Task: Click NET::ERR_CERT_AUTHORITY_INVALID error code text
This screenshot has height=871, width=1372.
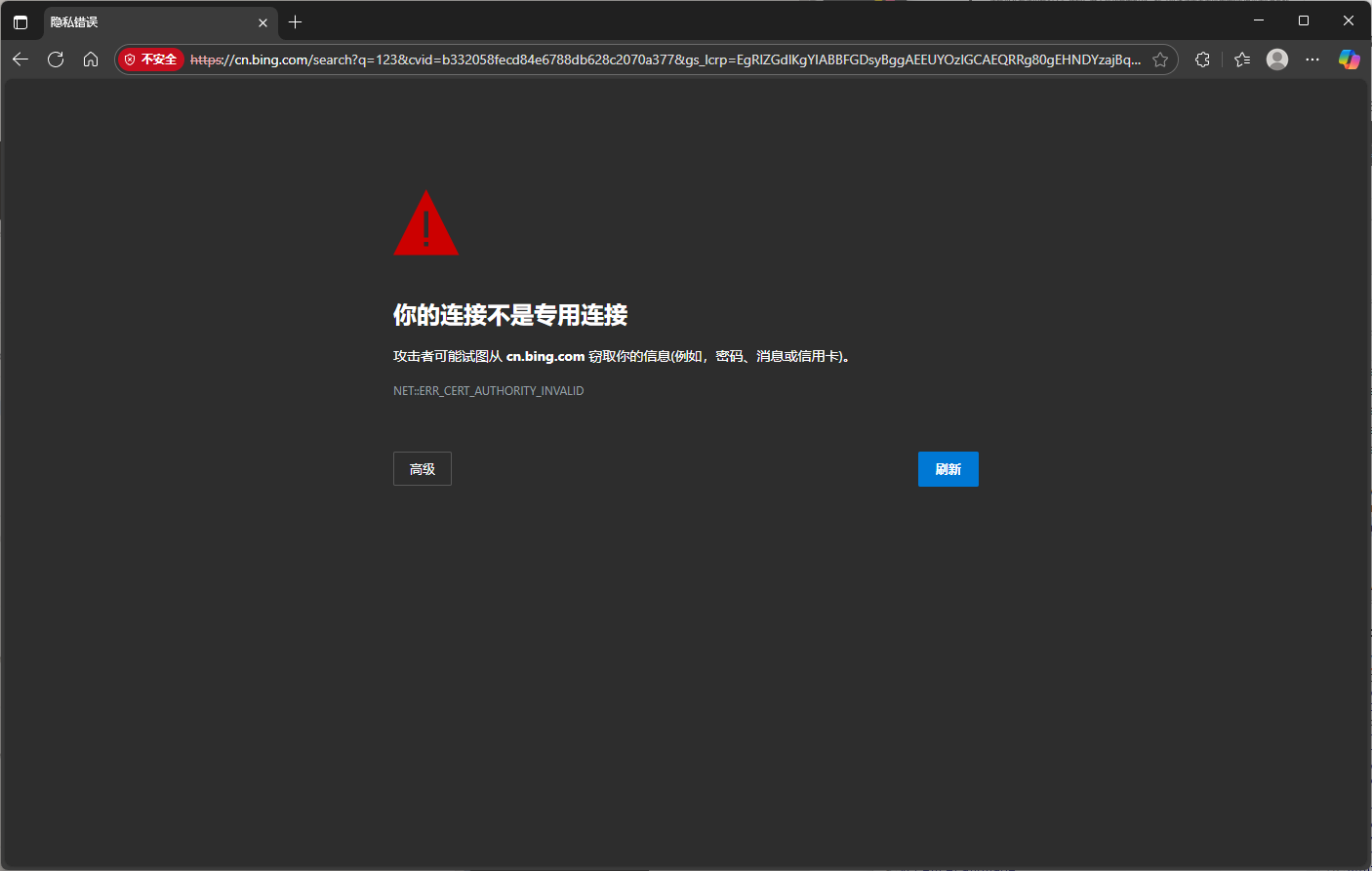Action: [x=489, y=391]
